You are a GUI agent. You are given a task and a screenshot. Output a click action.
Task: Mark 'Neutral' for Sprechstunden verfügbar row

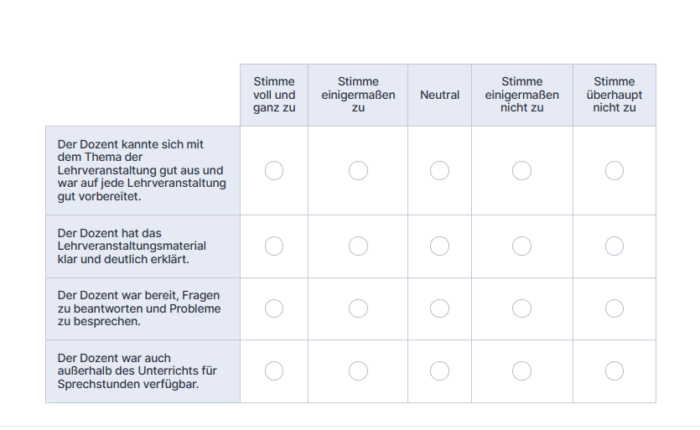tap(439, 371)
